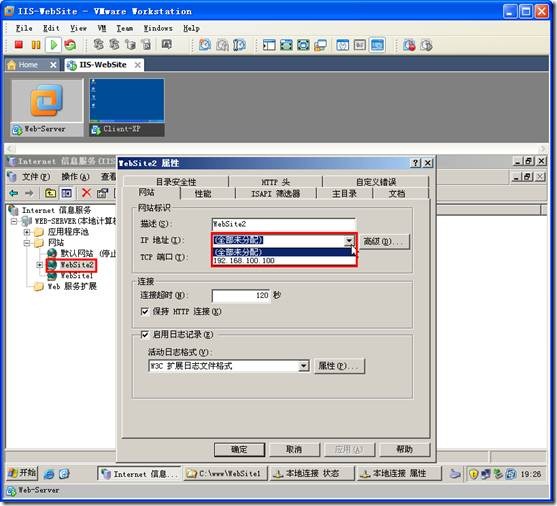Take a snapshot with the clock camera icon
Viewport: 557px width, 506px height.
(205, 45)
